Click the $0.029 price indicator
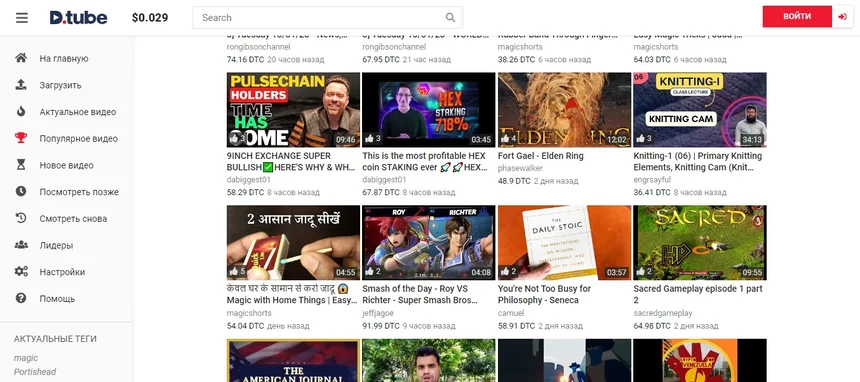The width and height of the screenshot is (860, 382). (x=150, y=18)
